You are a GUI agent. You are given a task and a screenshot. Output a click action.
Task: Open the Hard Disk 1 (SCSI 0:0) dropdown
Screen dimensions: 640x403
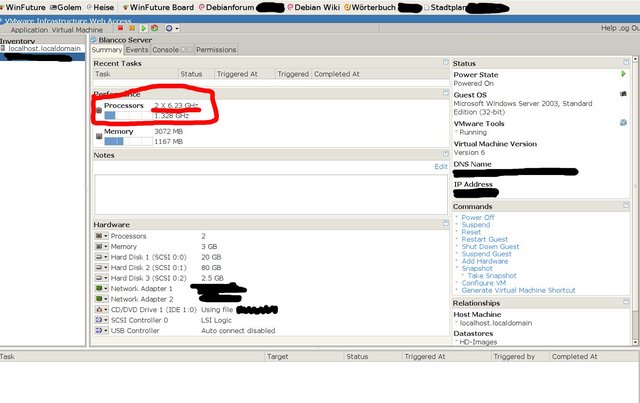click(101, 257)
